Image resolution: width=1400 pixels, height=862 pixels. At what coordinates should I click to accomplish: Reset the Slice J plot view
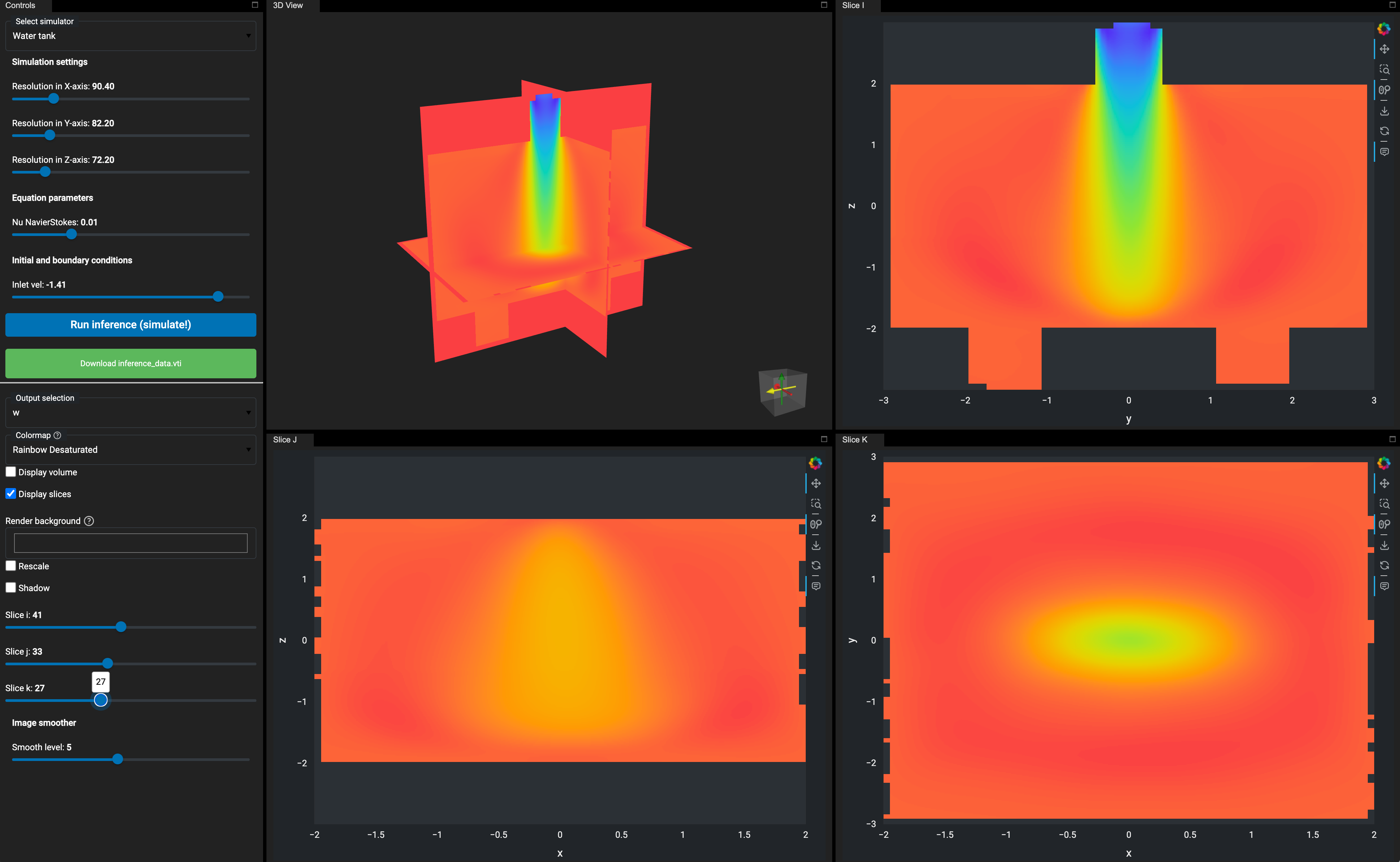[816, 566]
